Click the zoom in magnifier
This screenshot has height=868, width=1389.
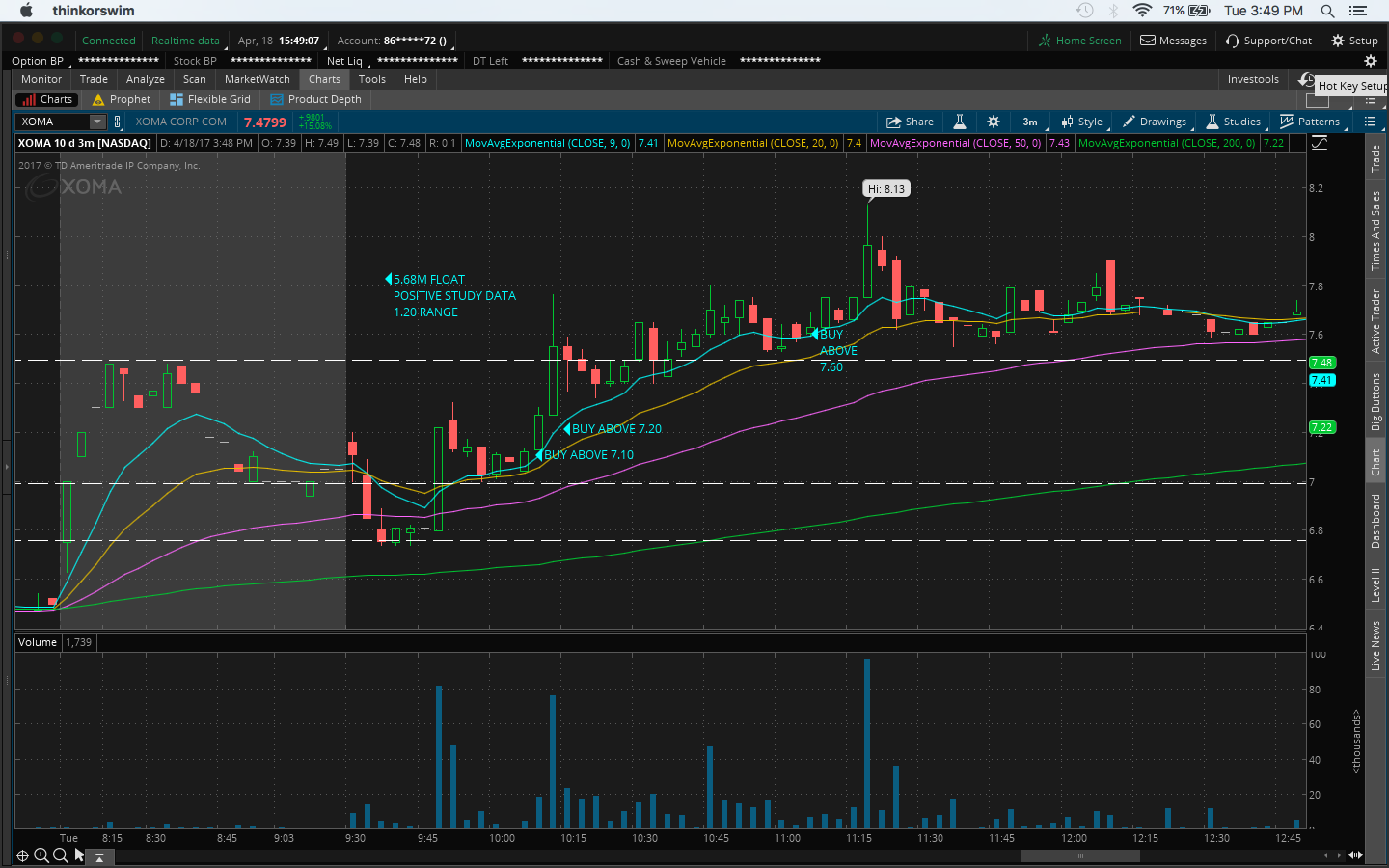[x=41, y=855]
